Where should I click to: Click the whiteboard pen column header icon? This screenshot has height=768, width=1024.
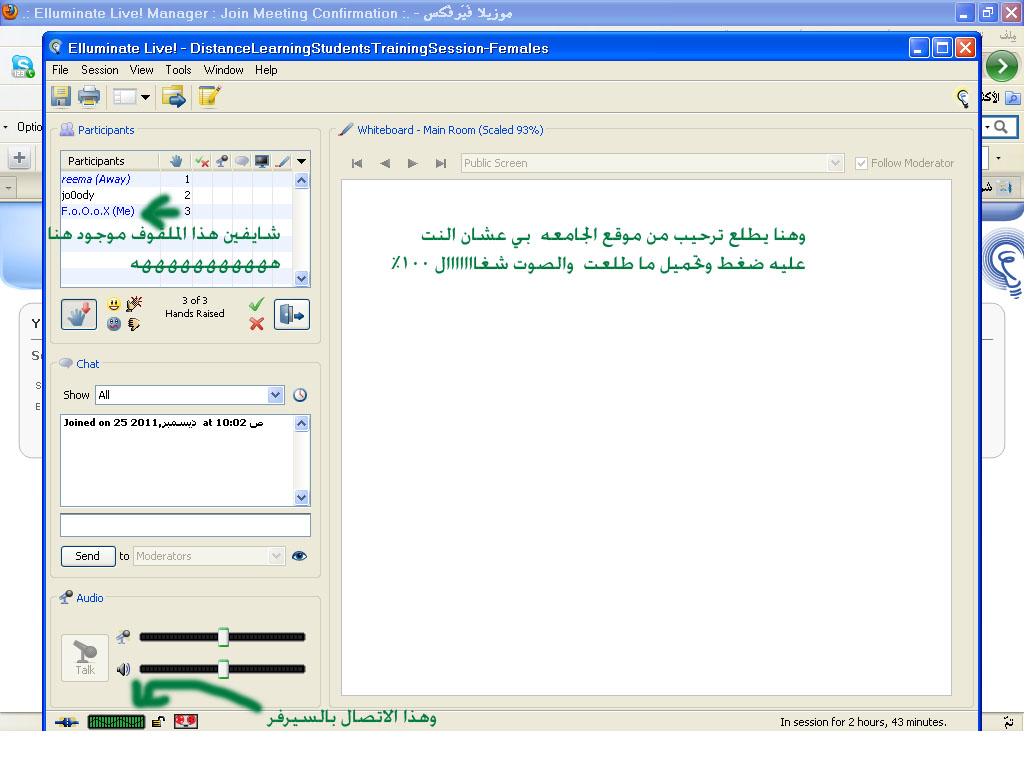[x=282, y=161]
